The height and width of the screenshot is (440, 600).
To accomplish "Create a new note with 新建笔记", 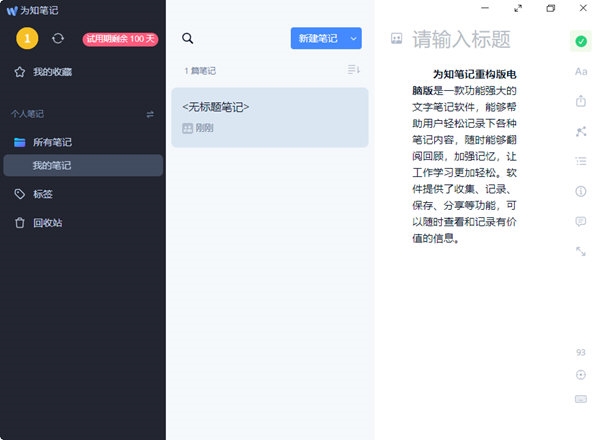I will point(318,38).
